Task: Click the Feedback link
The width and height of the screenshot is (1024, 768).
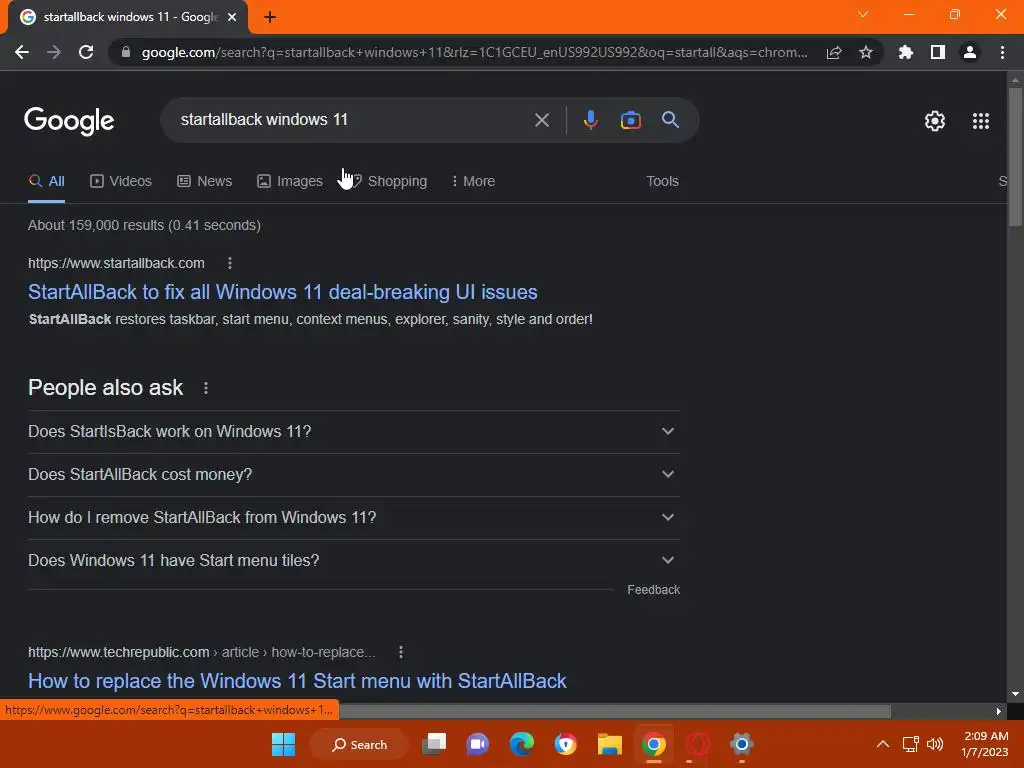Action: [x=654, y=590]
